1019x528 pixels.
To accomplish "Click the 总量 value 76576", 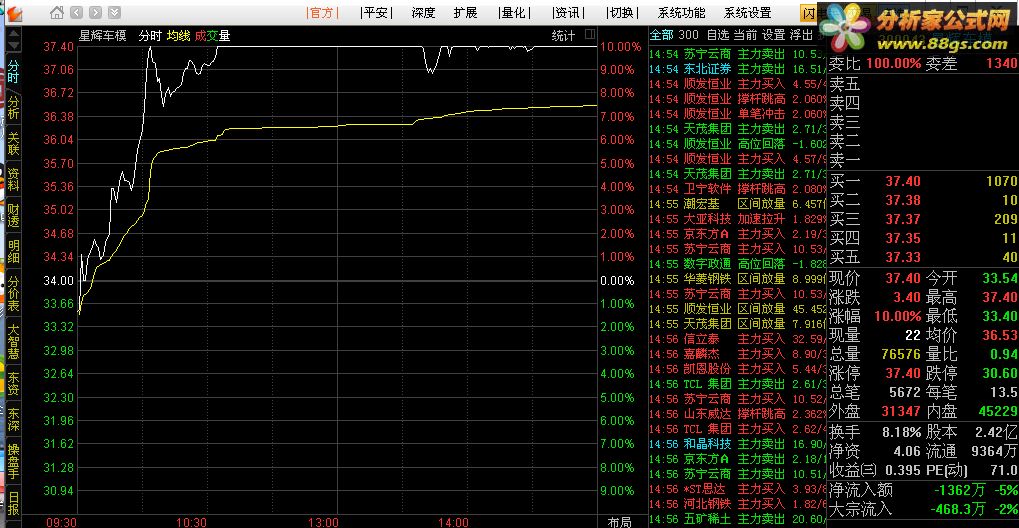I will point(901,354).
